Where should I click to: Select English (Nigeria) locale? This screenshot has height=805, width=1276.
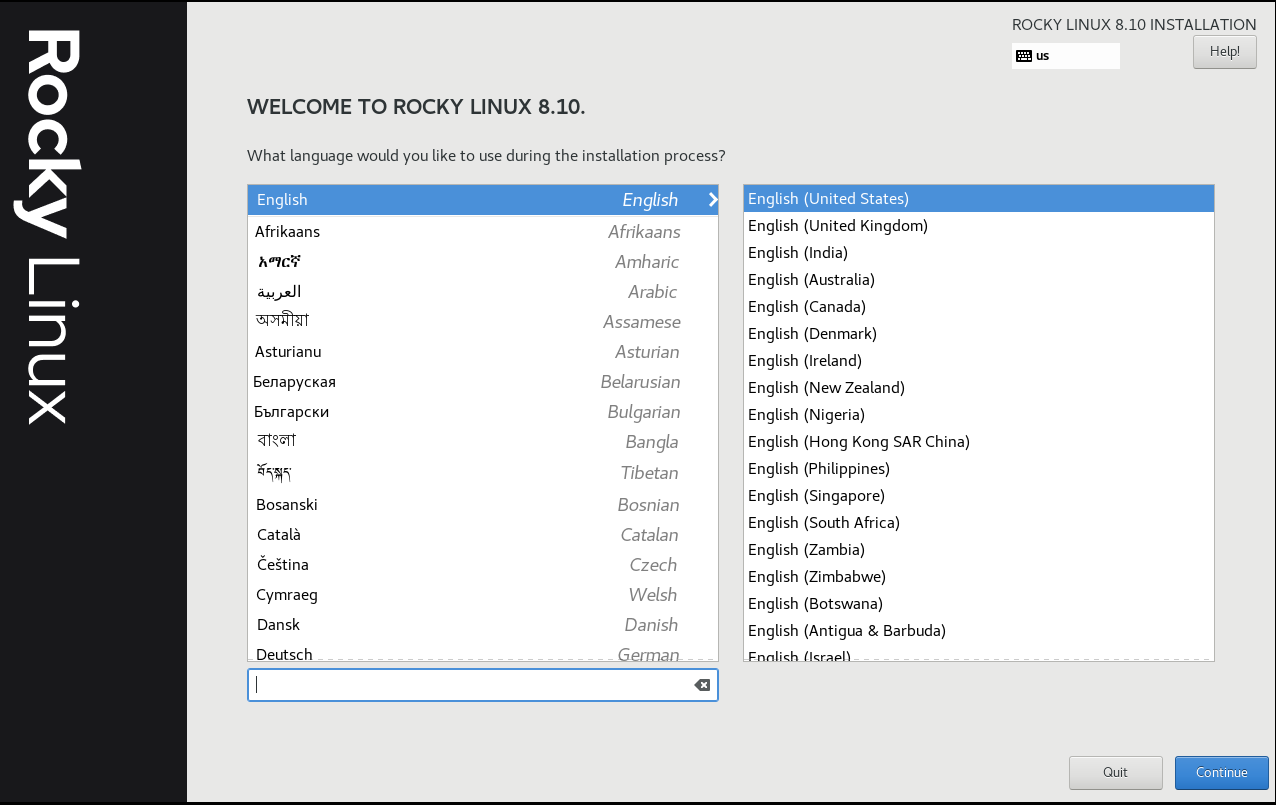(x=979, y=414)
